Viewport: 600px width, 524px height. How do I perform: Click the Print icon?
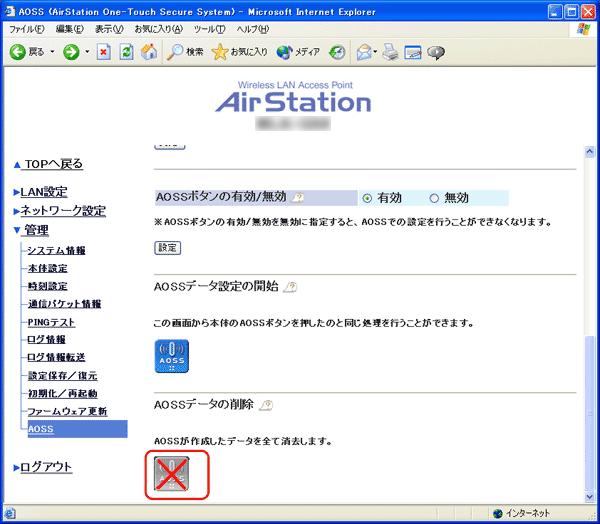coord(390,52)
